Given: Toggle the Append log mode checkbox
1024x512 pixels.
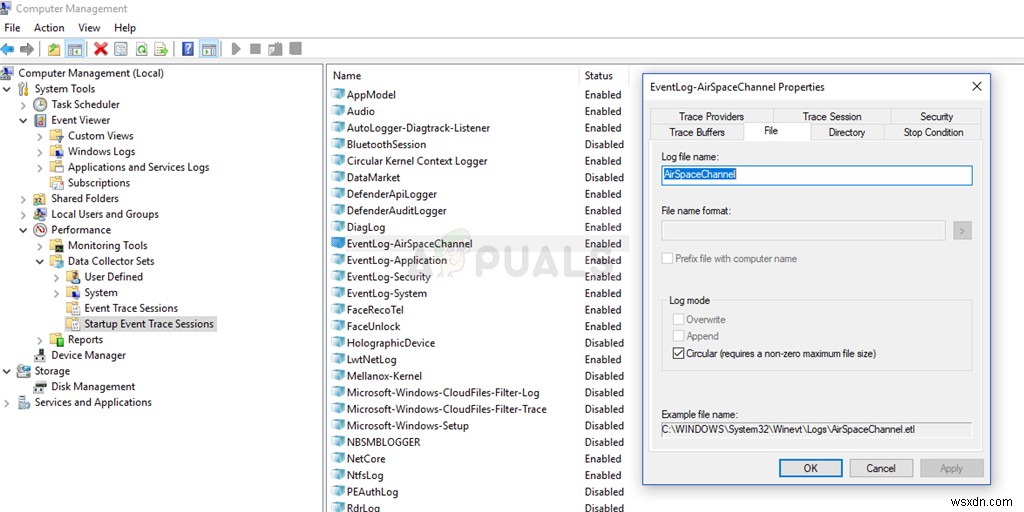Looking at the screenshot, I should [678, 336].
